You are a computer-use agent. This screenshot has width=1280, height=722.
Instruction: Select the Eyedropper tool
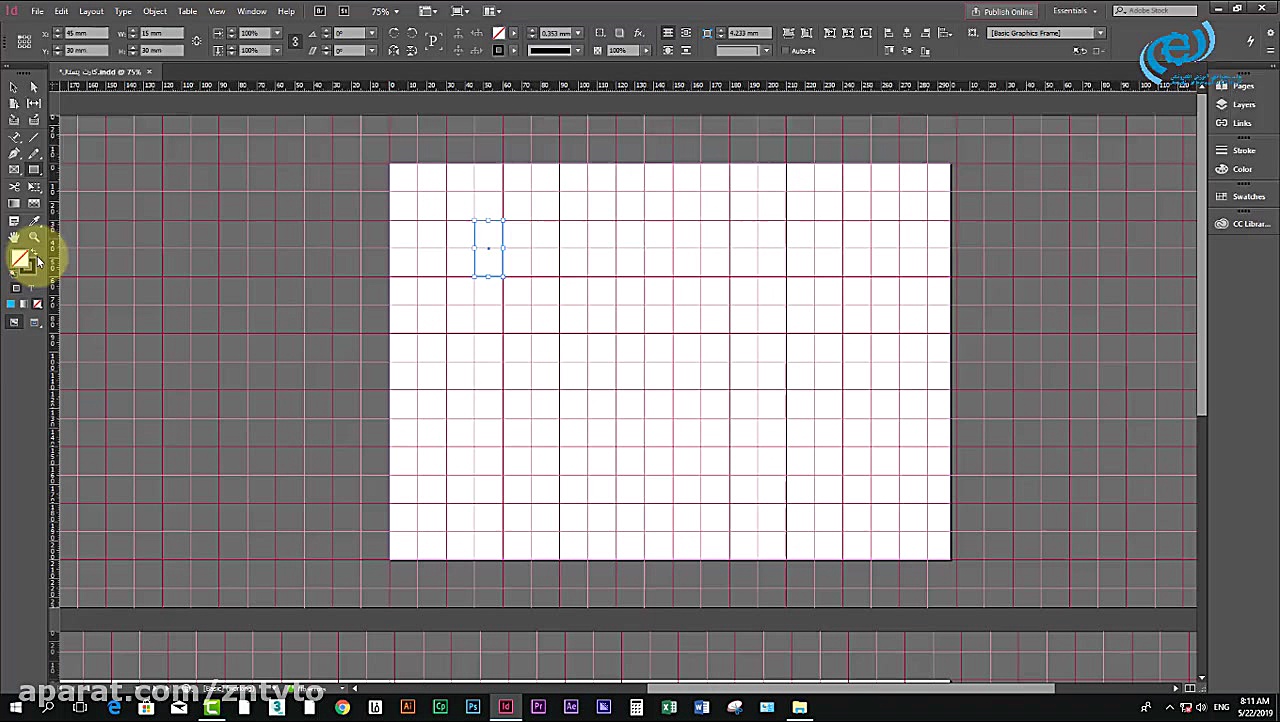(34, 221)
